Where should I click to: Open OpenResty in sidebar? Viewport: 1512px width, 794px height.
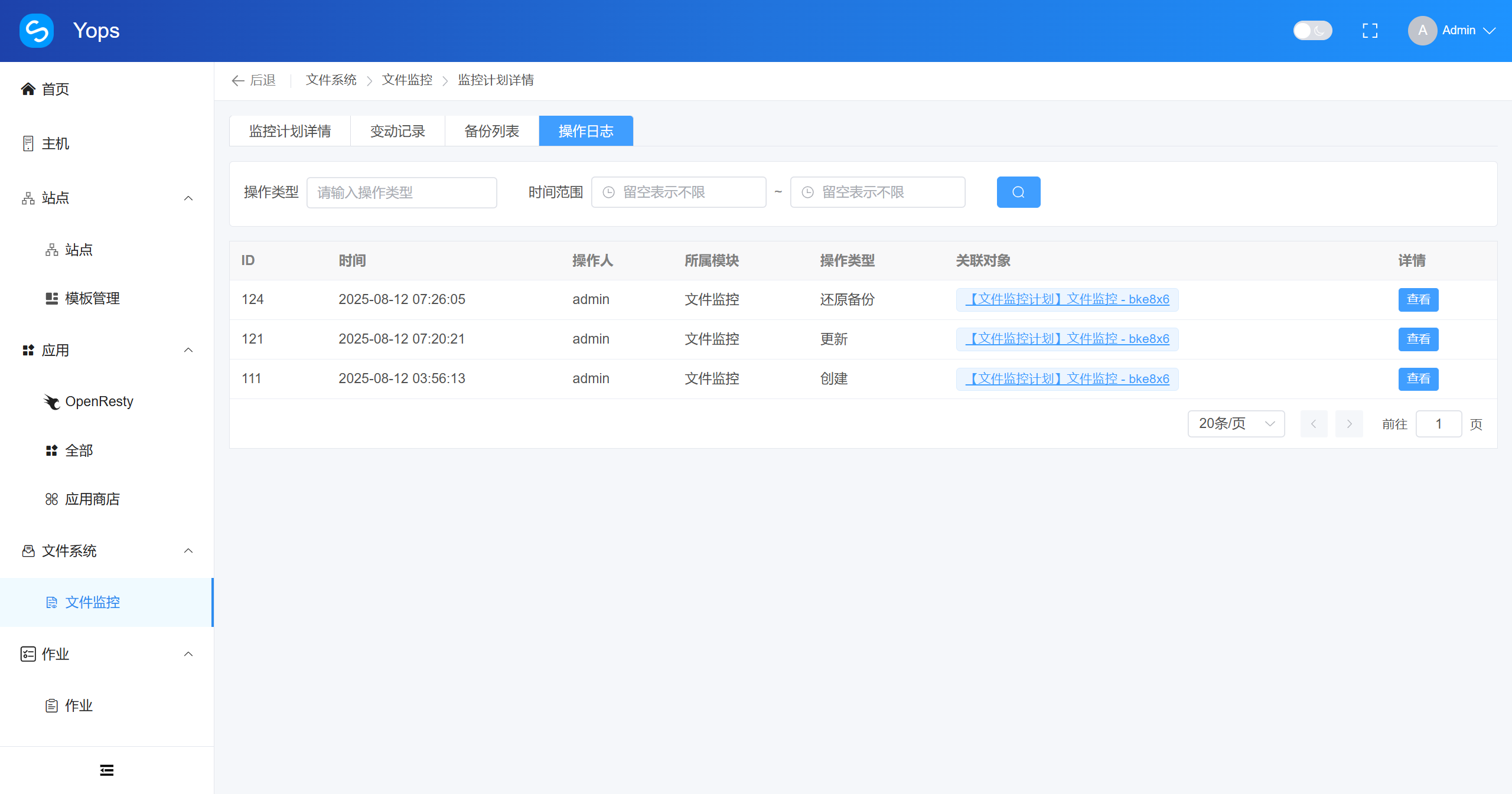(99, 401)
